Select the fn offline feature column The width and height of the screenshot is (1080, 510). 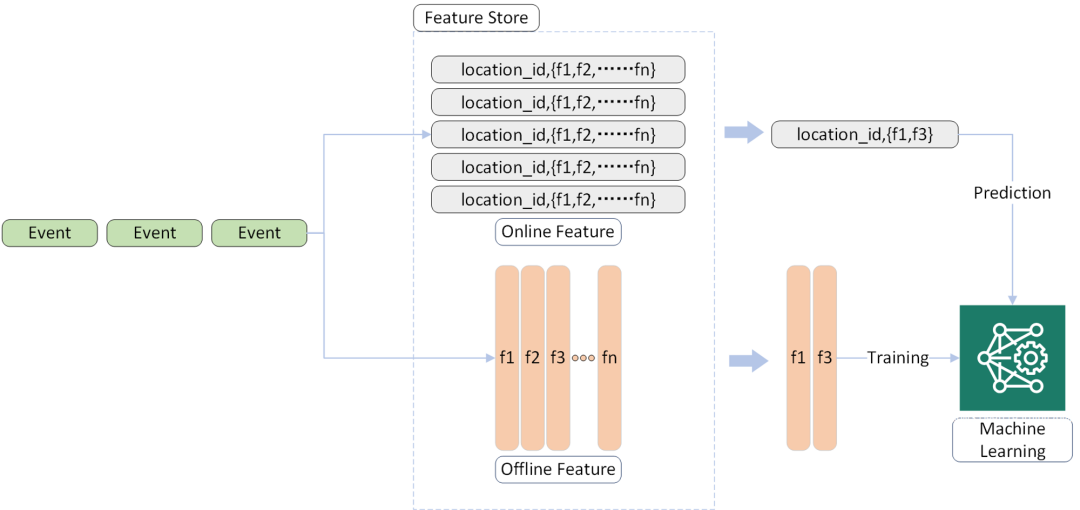(x=610, y=358)
